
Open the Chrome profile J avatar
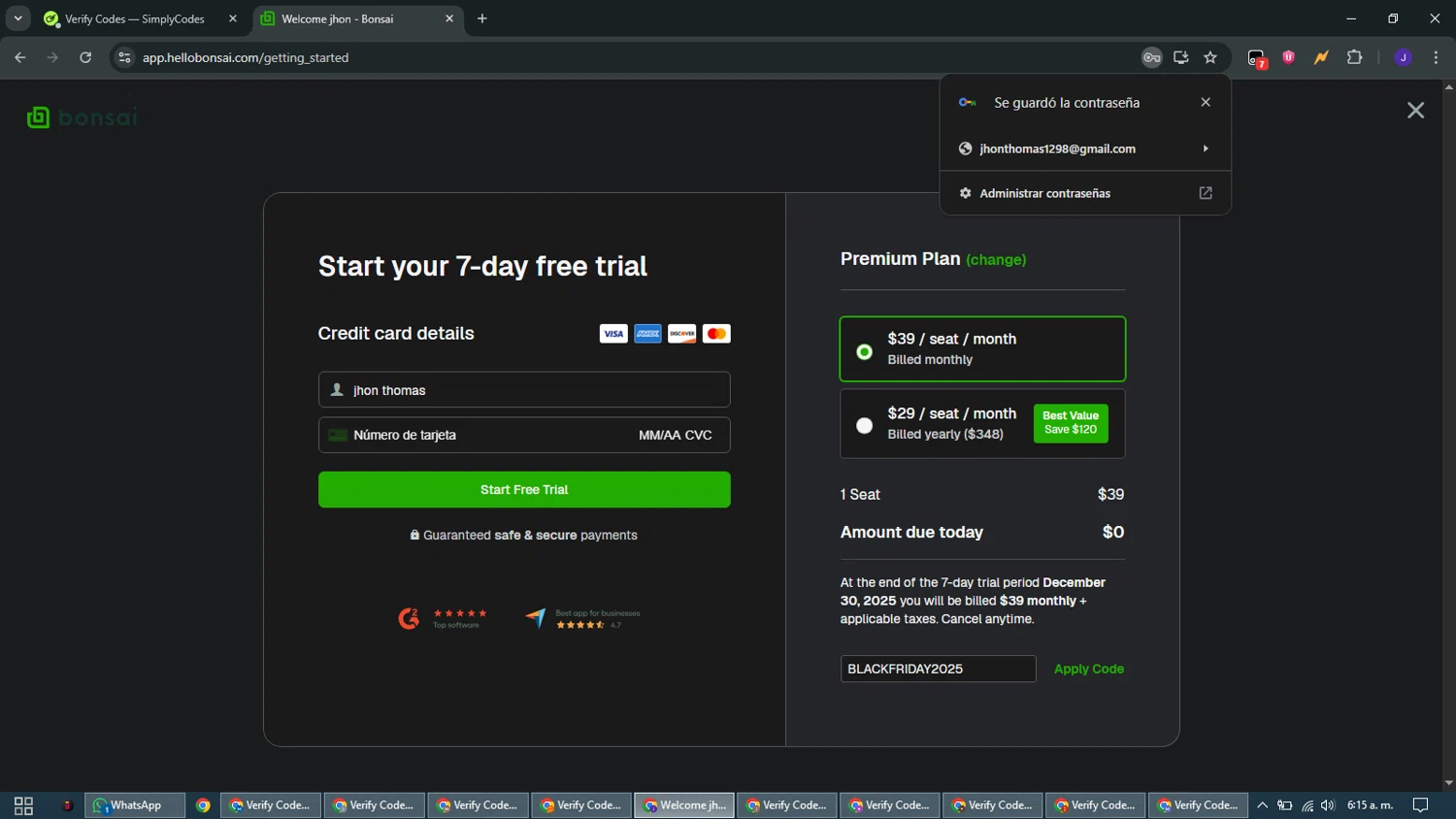pyautogui.click(x=1403, y=57)
